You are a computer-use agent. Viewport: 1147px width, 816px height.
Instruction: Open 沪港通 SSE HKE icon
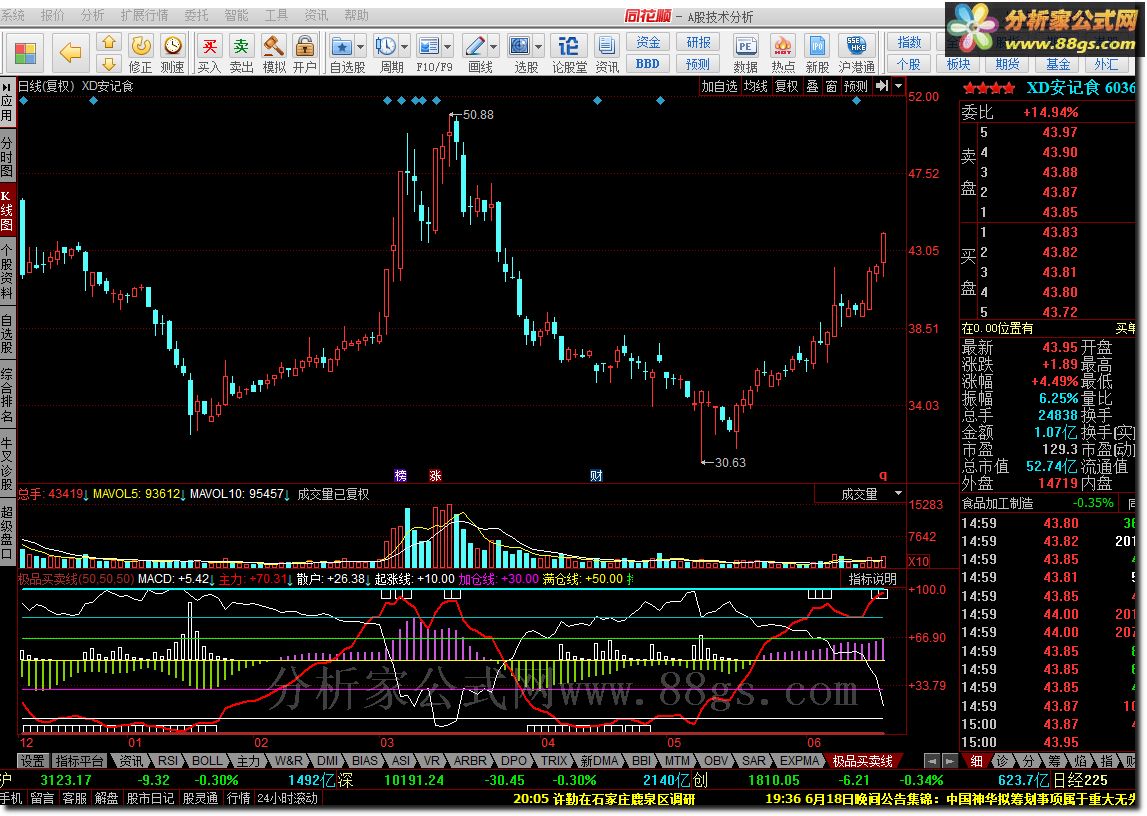tap(856, 53)
